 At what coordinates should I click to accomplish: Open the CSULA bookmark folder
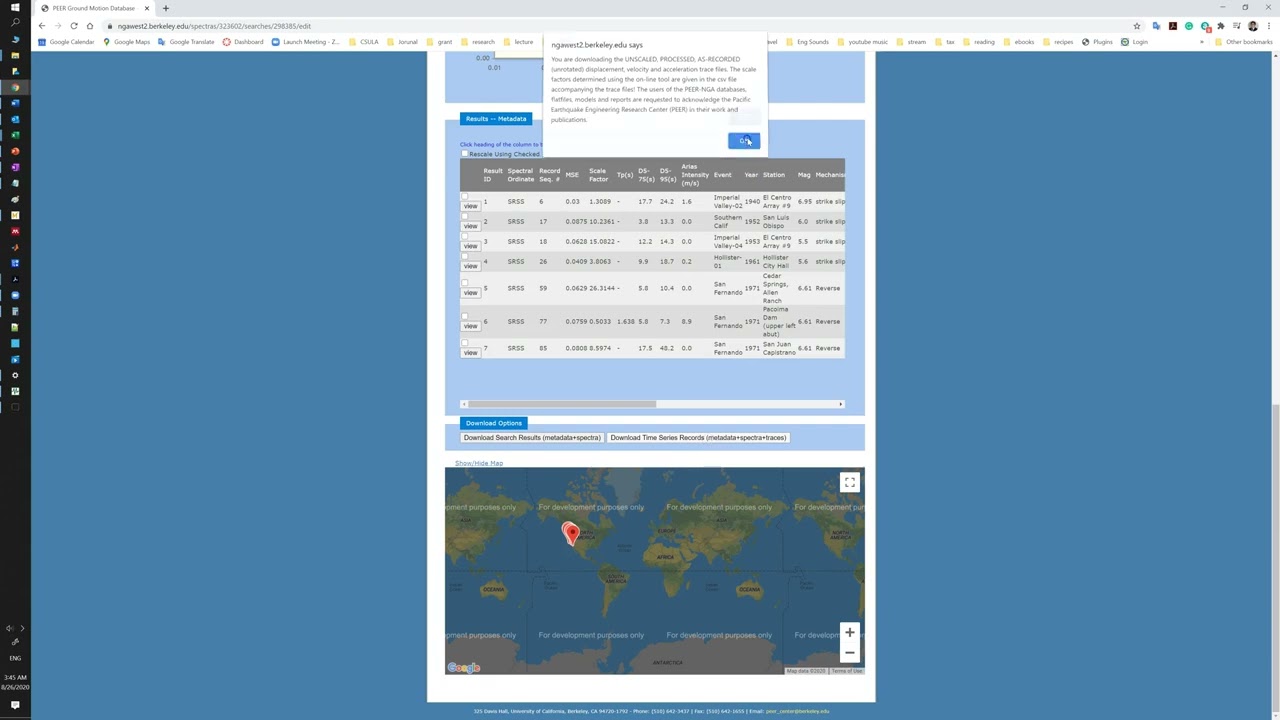[x=364, y=42]
